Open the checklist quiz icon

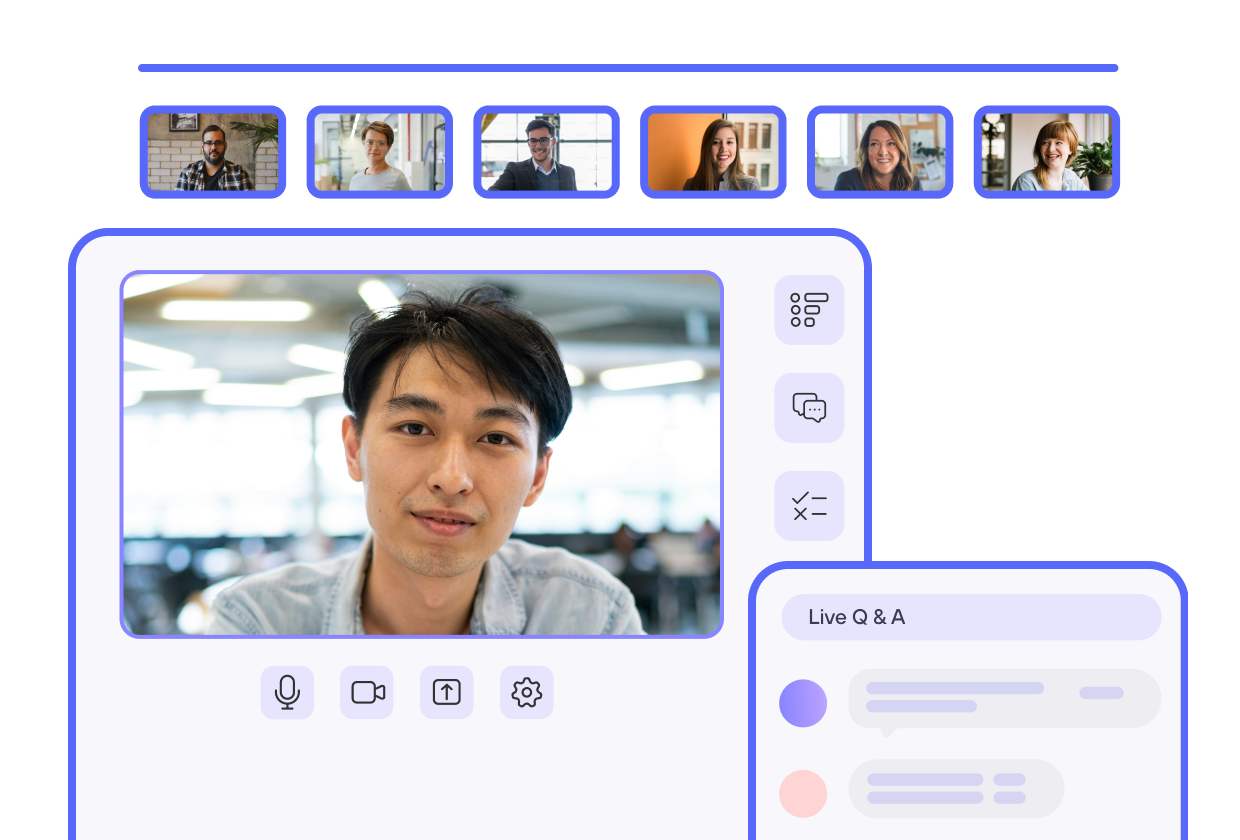tap(809, 506)
